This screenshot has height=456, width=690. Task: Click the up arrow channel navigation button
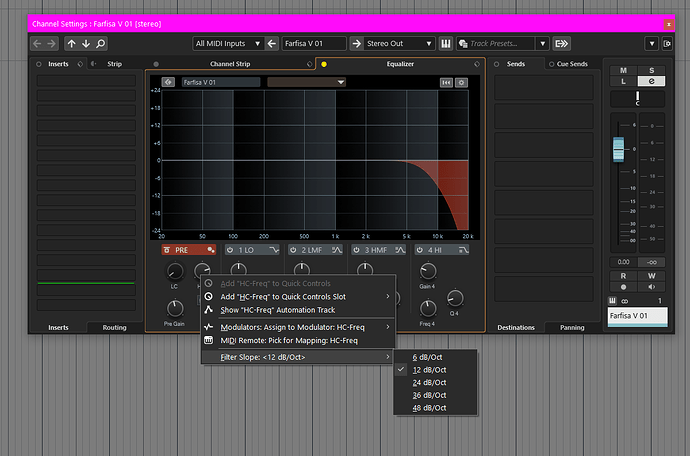pos(72,44)
